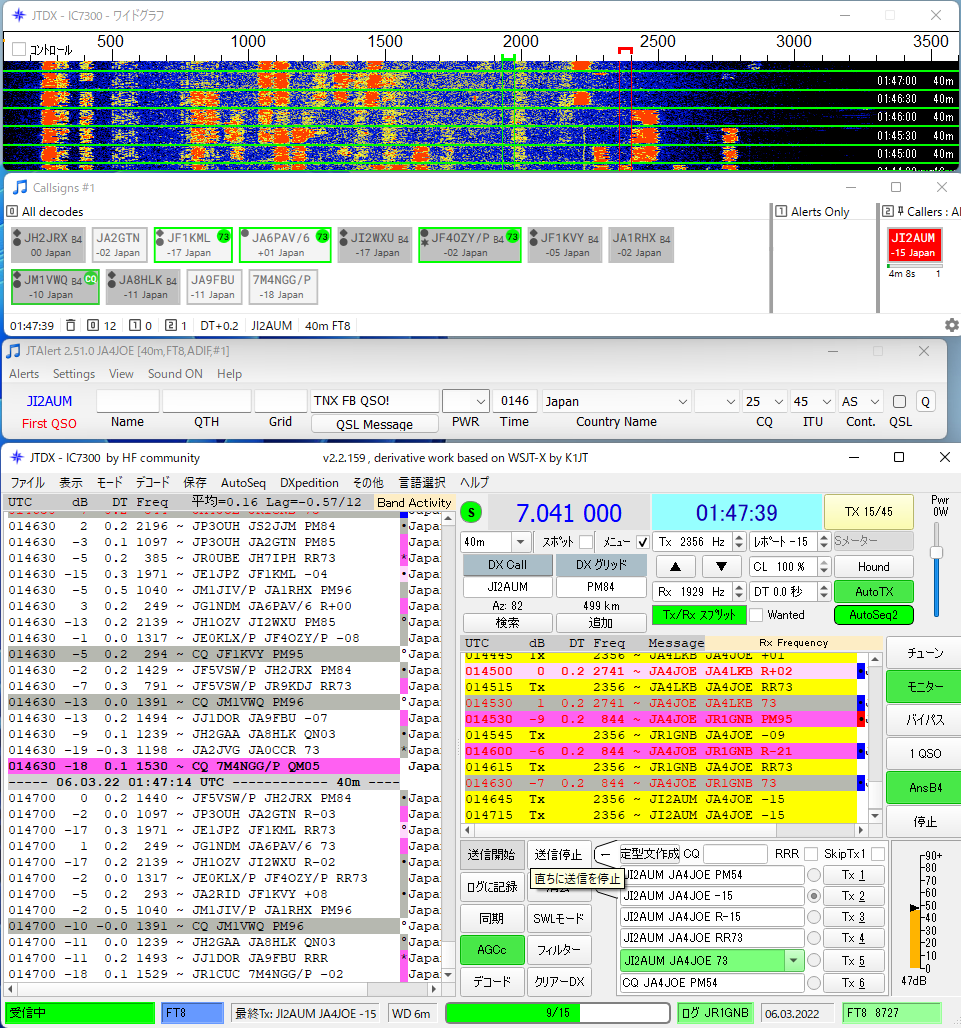This screenshot has width=961, height=1028.
Task: Click the Q button in JTAlert
Action: (925, 401)
